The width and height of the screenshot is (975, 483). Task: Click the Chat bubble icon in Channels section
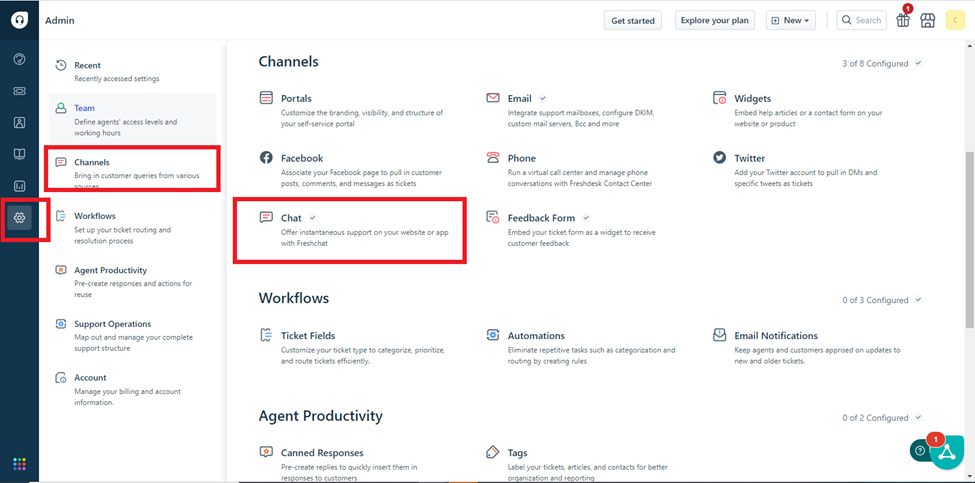point(266,218)
